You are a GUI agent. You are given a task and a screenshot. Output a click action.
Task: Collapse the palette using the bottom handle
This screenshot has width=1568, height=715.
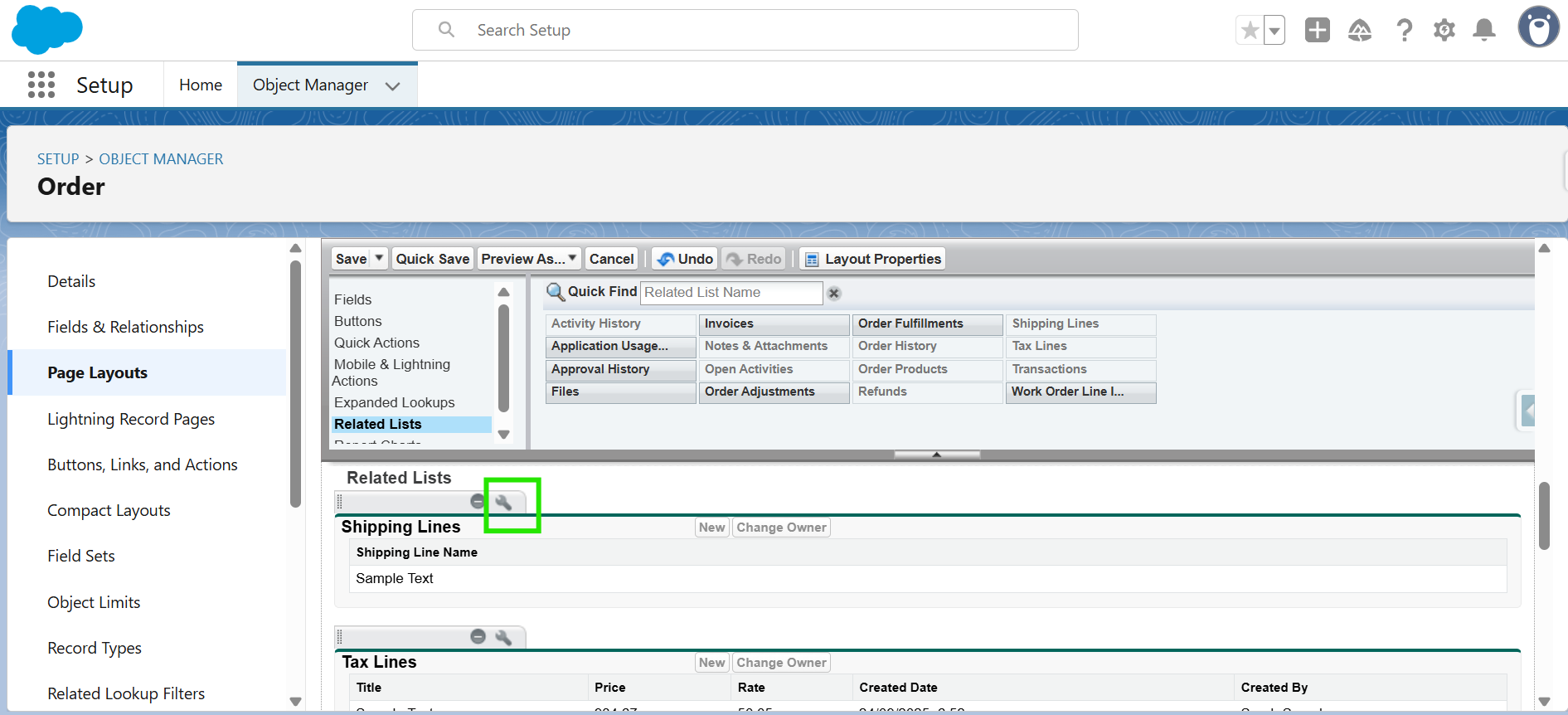pyautogui.click(x=936, y=455)
